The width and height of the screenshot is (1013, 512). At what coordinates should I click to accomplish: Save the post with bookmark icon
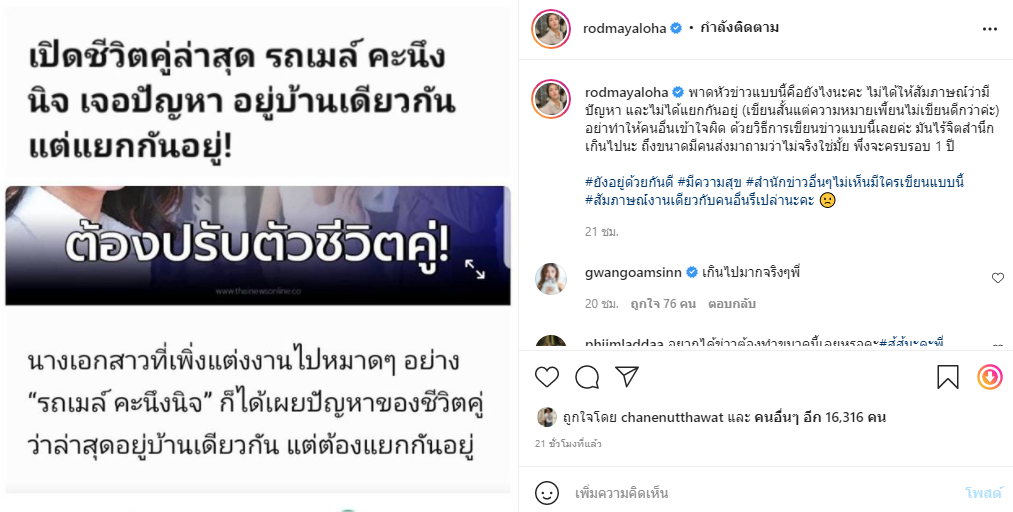coord(948,377)
